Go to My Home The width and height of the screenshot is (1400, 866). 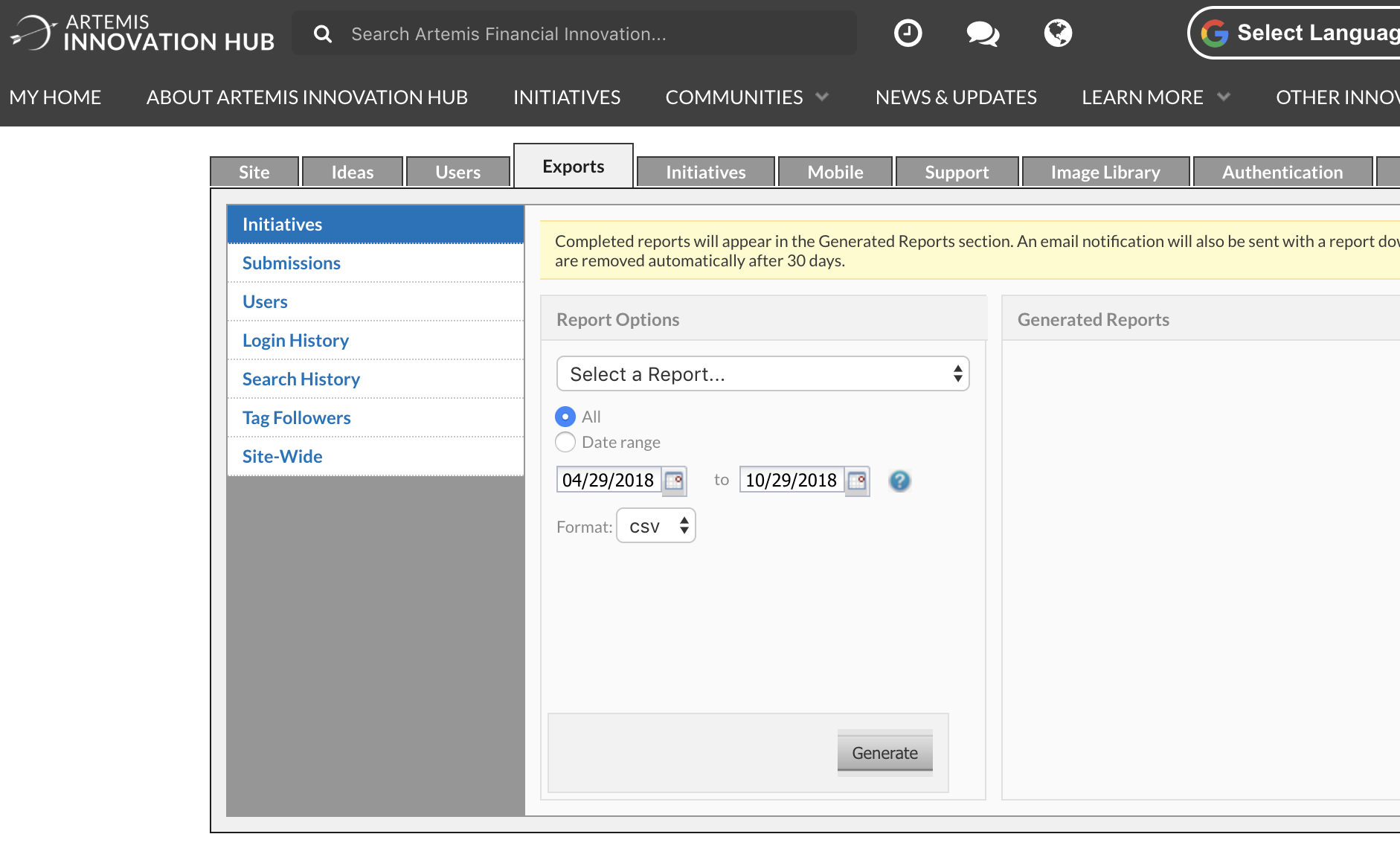point(55,97)
